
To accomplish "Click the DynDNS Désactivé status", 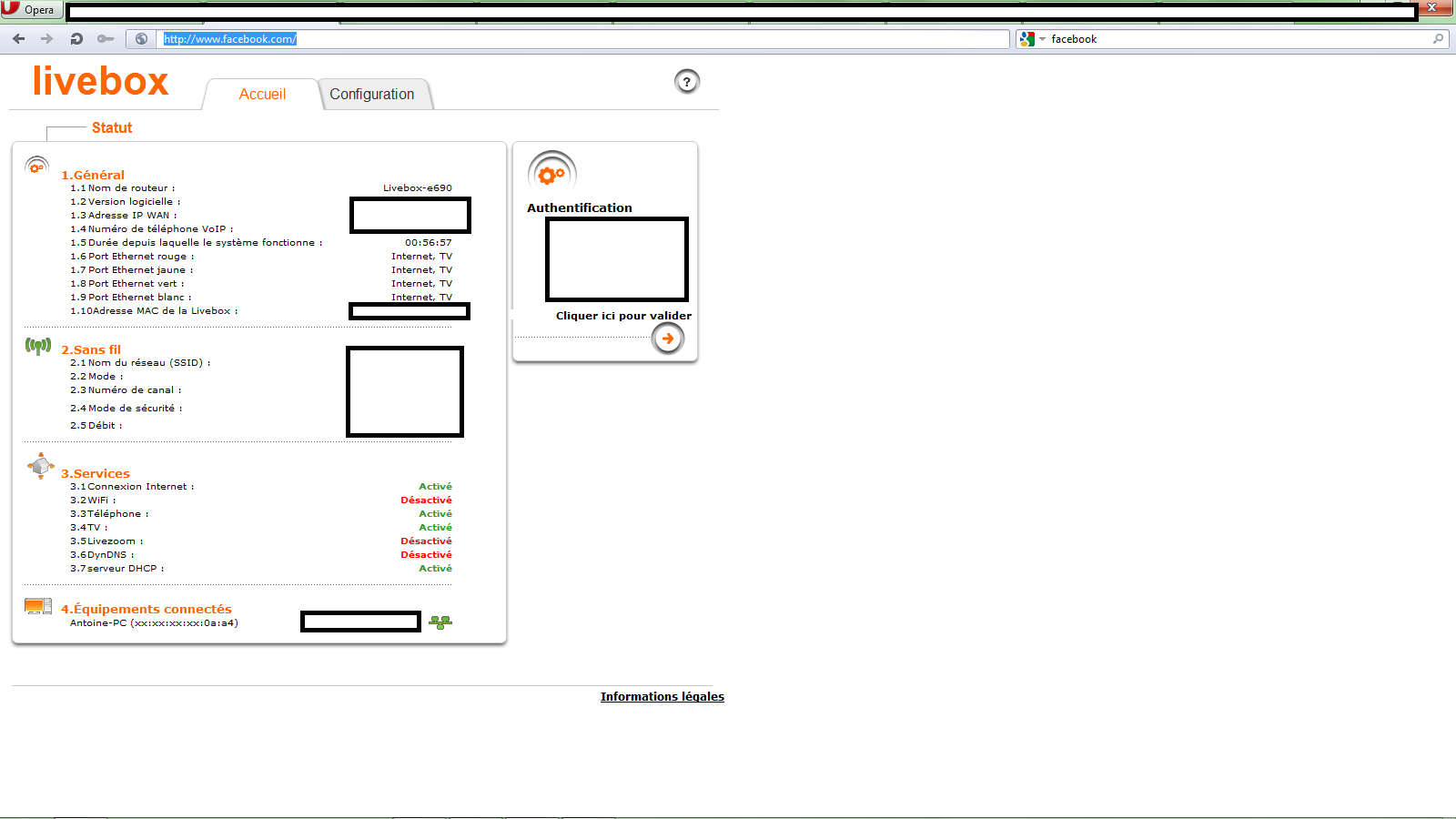I will pyautogui.click(x=427, y=555).
